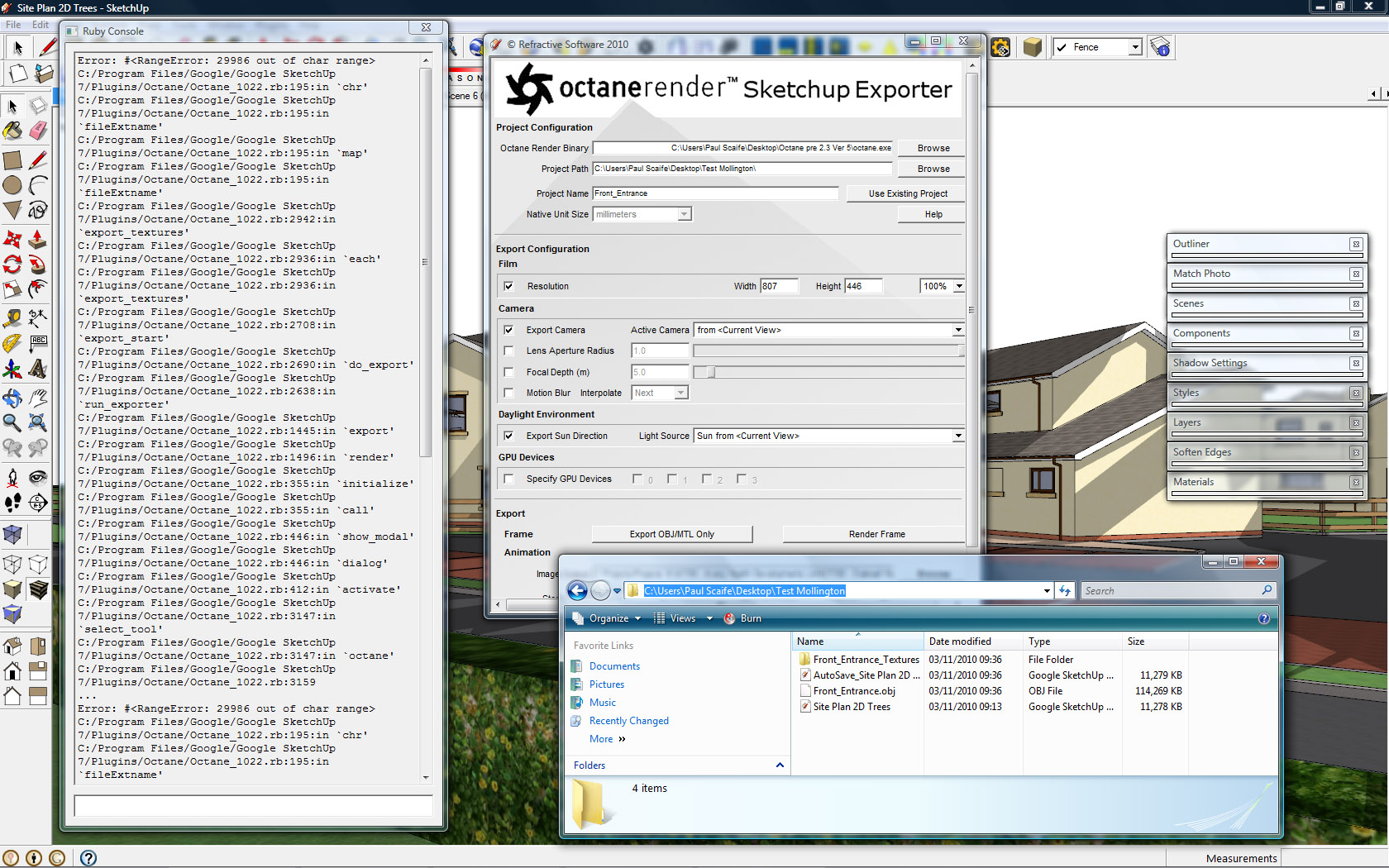Sort files by the Type column
The height and width of the screenshot is (868, 1389).
(x=1072, y=641)
